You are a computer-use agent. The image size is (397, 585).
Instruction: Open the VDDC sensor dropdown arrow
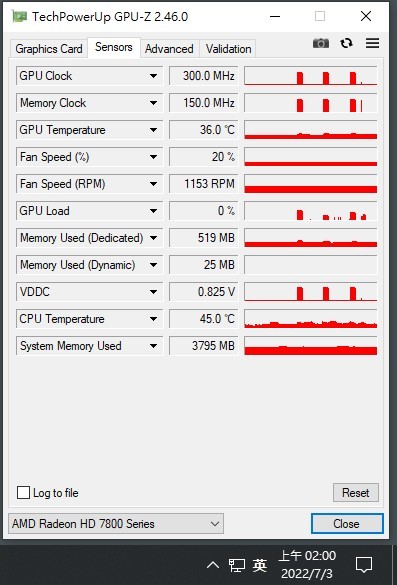tap(153, 292)
